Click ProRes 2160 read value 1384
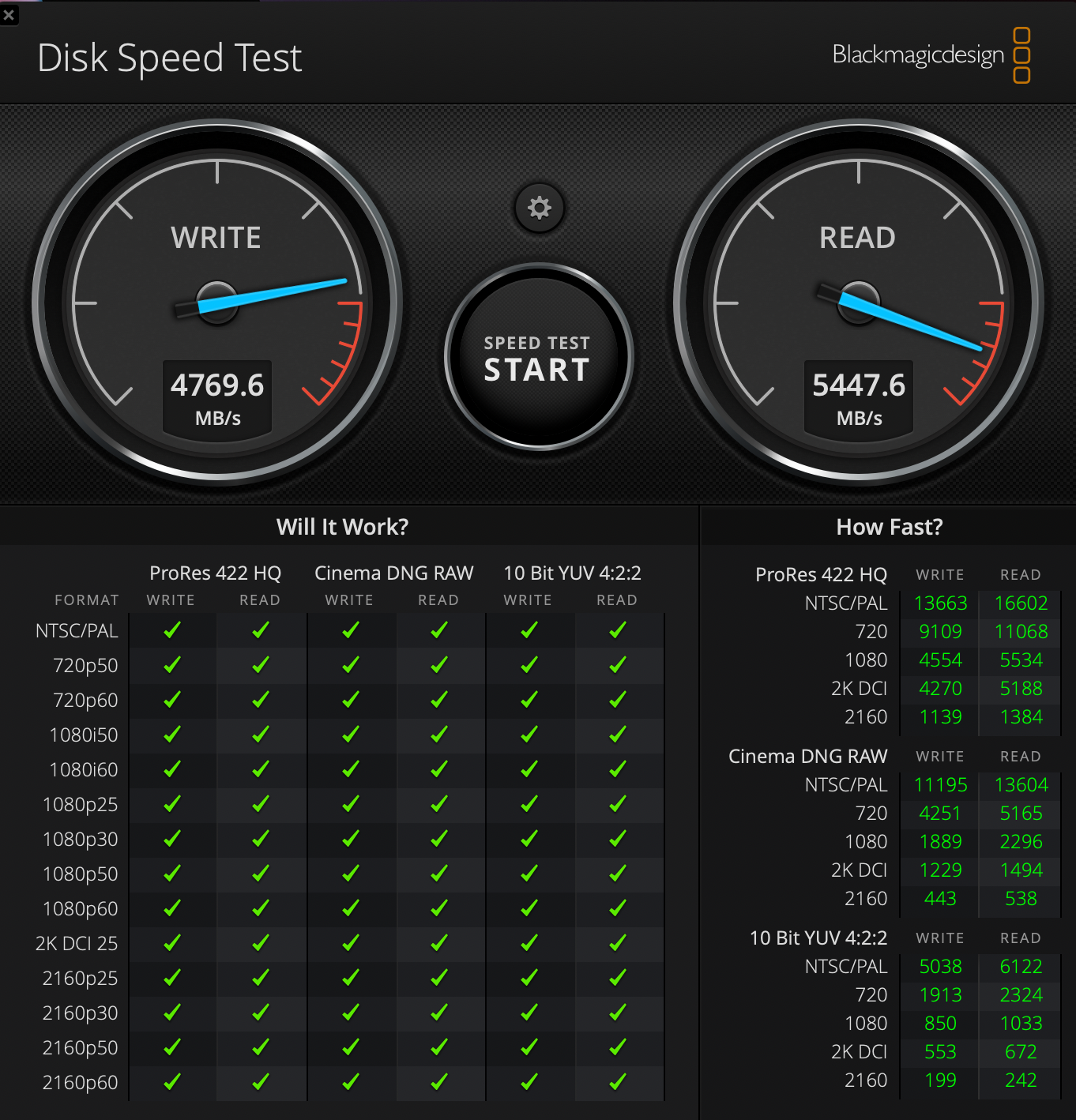1076x1120 pixels. [x=1021, y=717]
